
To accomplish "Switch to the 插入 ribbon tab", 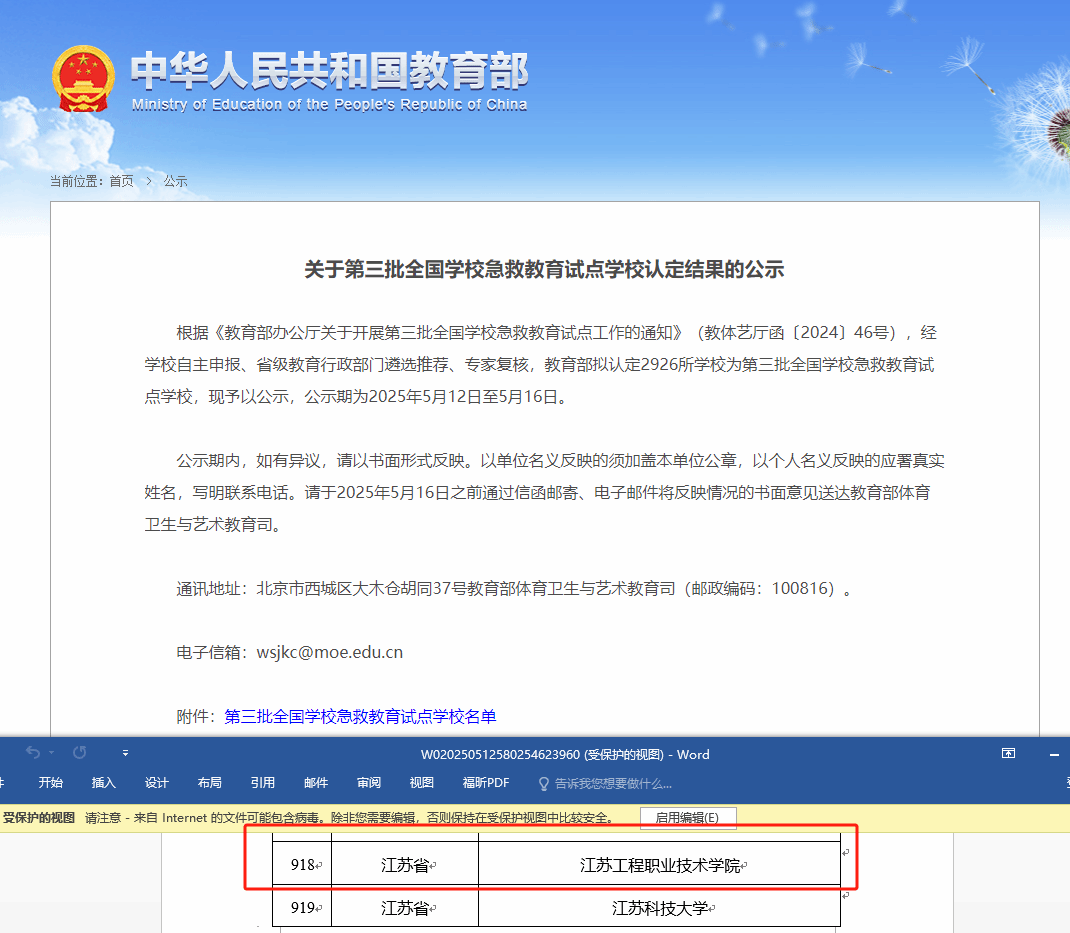I will tap(104, 783).
